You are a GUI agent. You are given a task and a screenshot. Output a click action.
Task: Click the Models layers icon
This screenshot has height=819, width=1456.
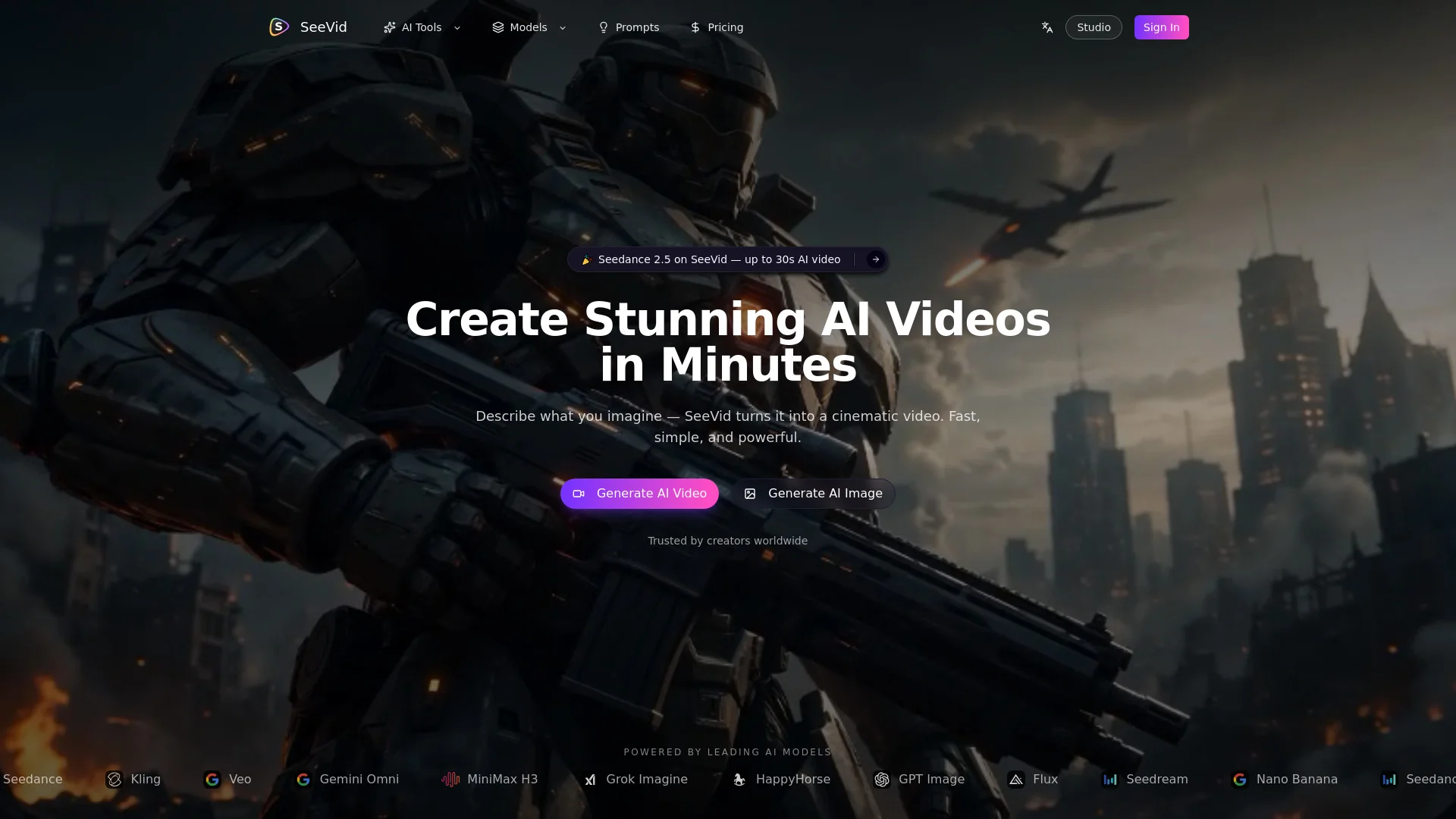pyautogui.click(x=498, y=27)
